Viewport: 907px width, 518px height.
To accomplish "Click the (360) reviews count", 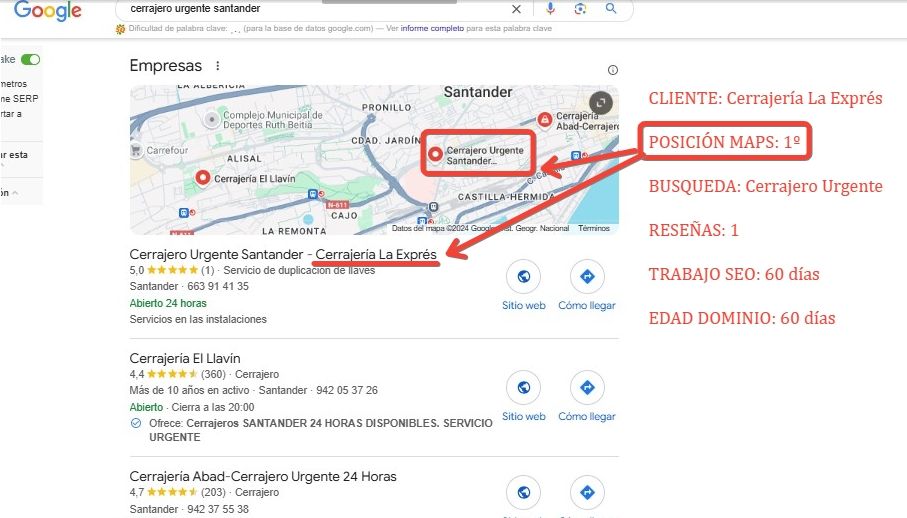I will 213,374.
